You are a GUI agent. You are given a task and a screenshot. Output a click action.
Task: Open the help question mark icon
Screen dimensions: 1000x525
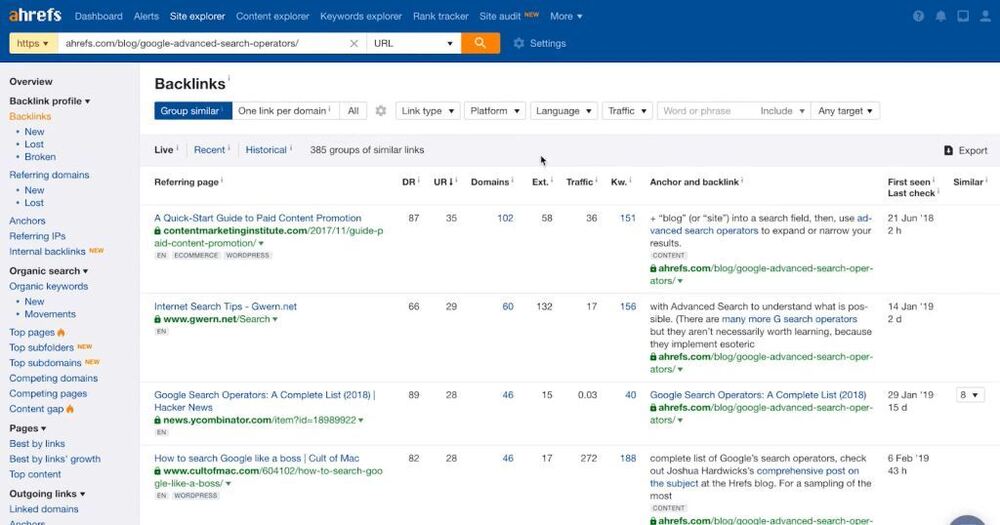(x=918, y=16)
